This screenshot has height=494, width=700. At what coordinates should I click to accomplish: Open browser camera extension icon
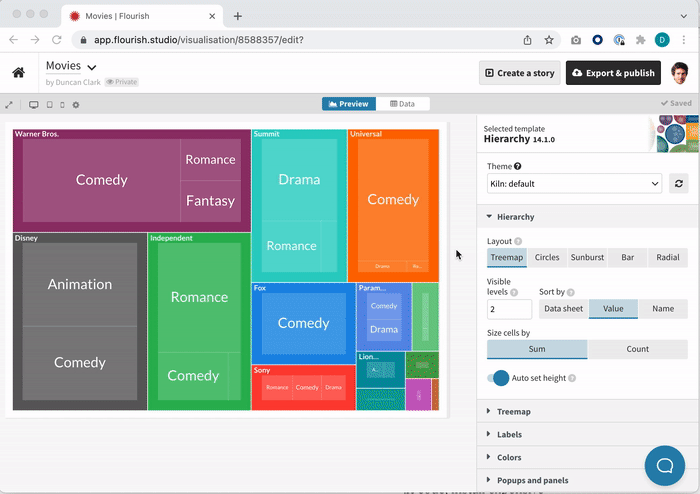[x=576, y=40]
